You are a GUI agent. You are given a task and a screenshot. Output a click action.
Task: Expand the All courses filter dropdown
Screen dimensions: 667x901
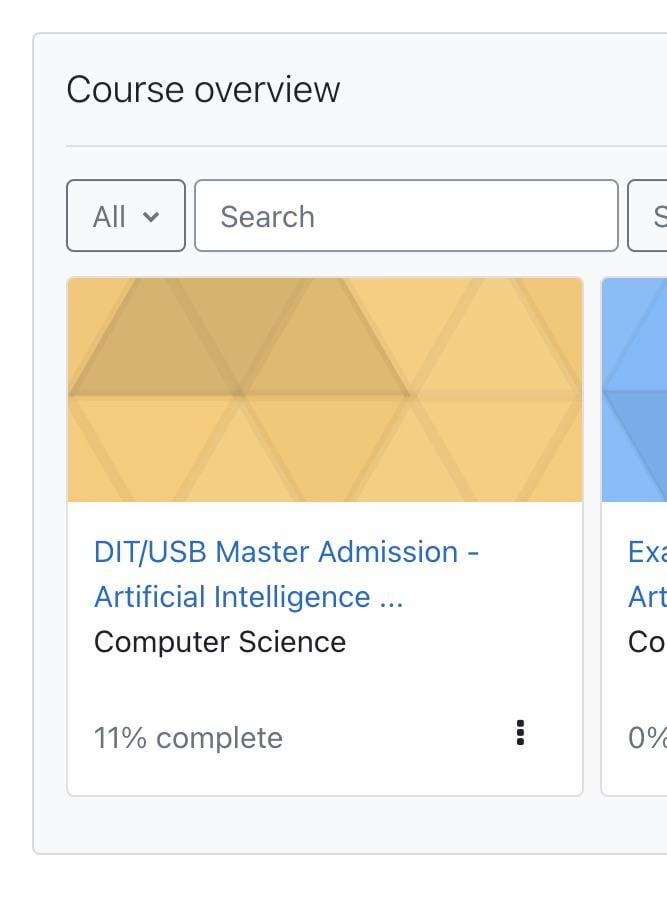(x=126, y=215)
